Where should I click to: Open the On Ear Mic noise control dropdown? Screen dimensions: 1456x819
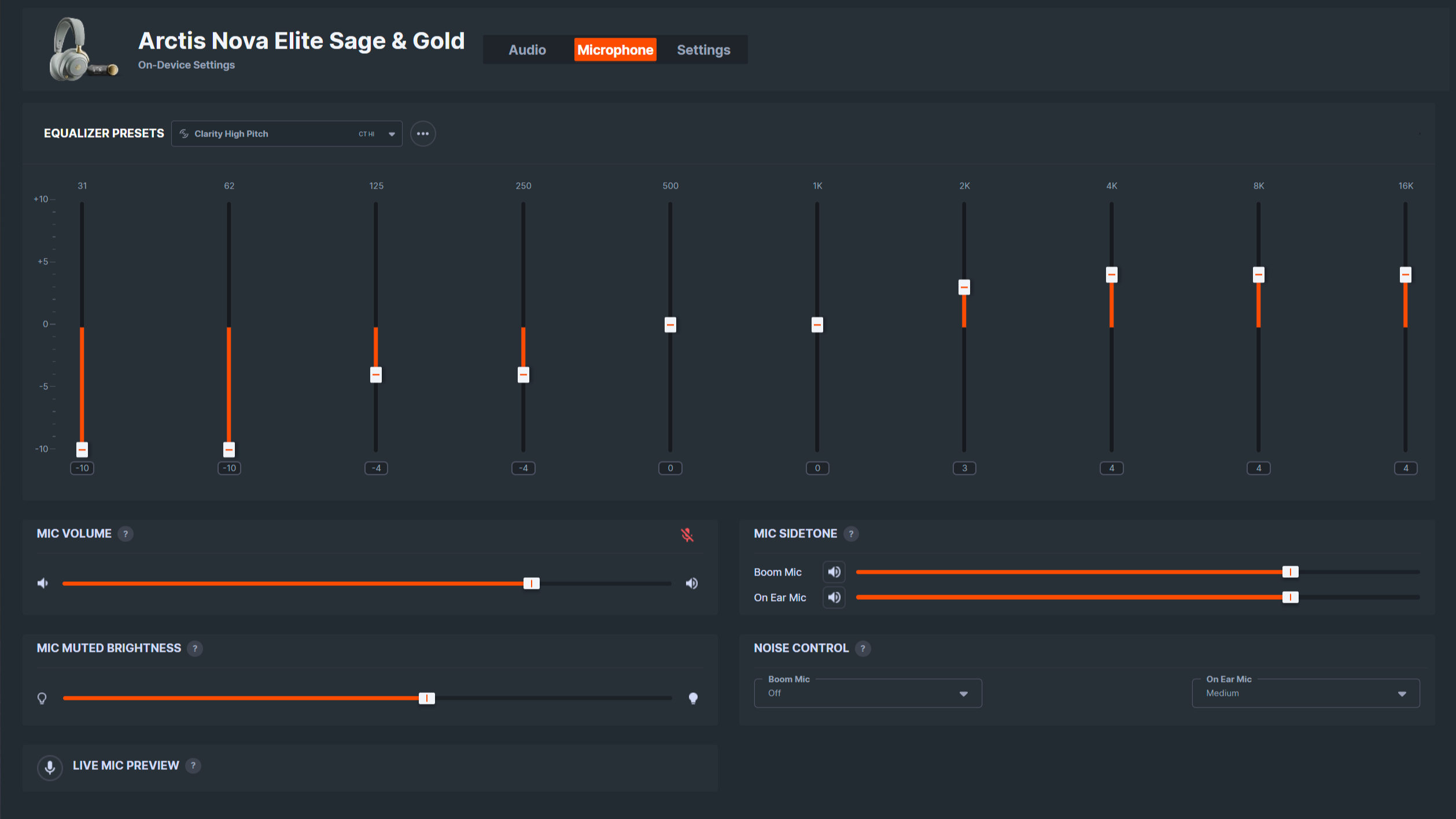(1306, 693)
